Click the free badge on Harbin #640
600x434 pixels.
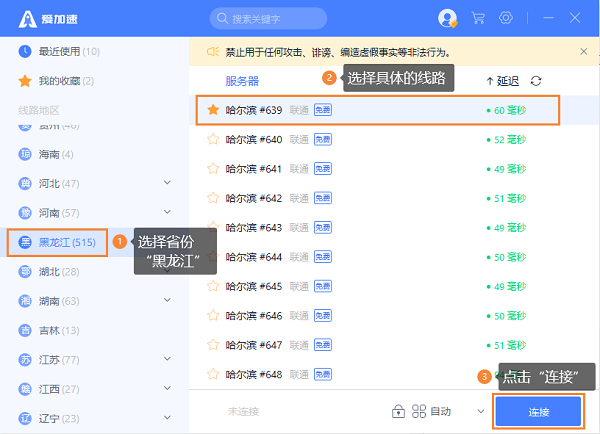coord(323,139)
